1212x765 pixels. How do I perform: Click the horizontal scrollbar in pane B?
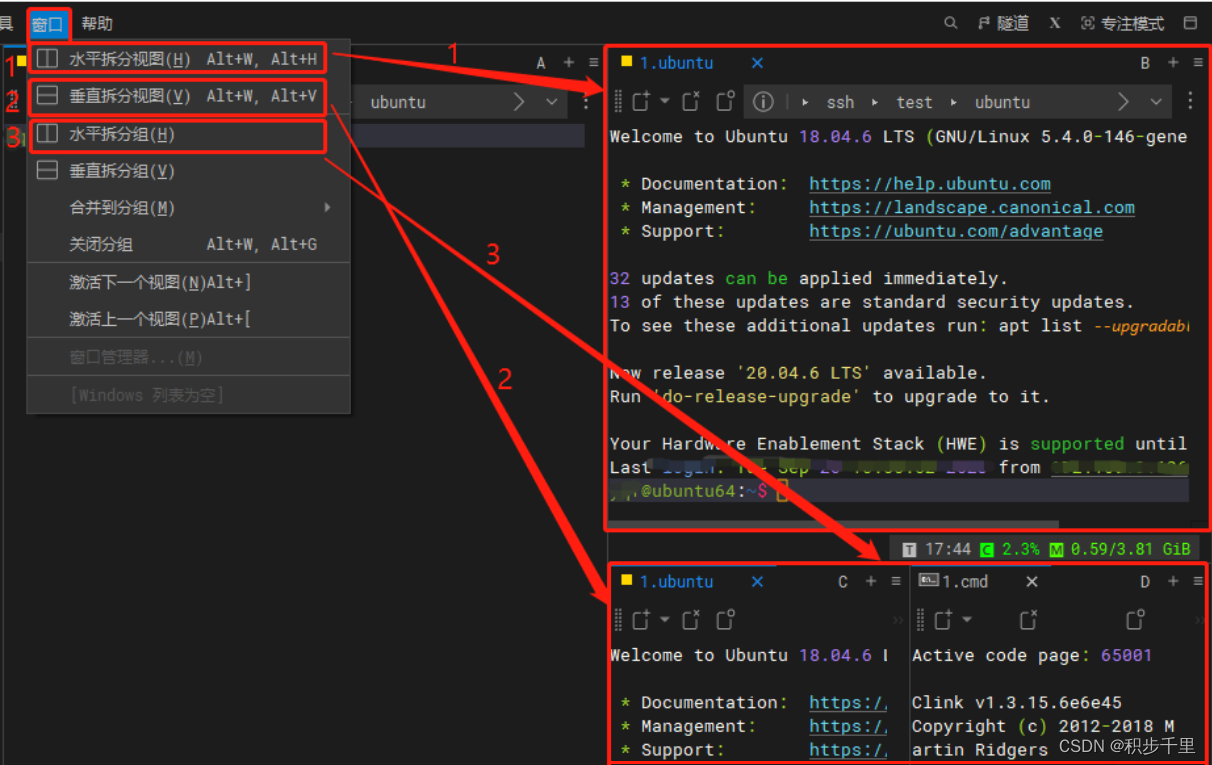point(833,523)
